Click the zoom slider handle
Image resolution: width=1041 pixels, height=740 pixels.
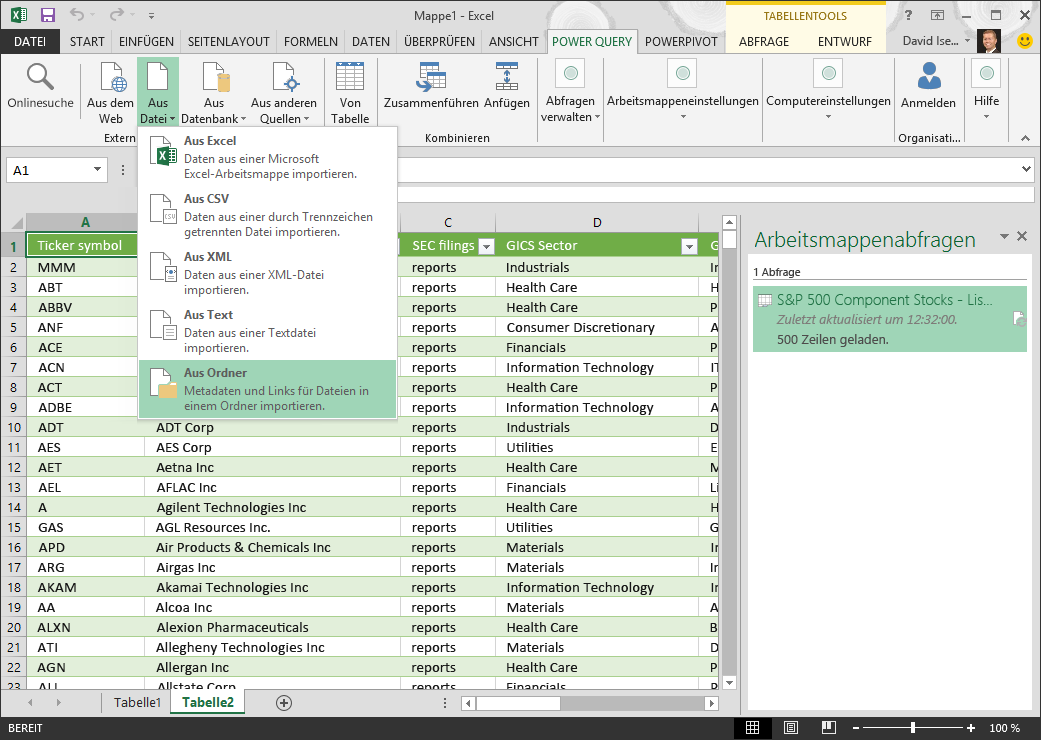point(913,728)
